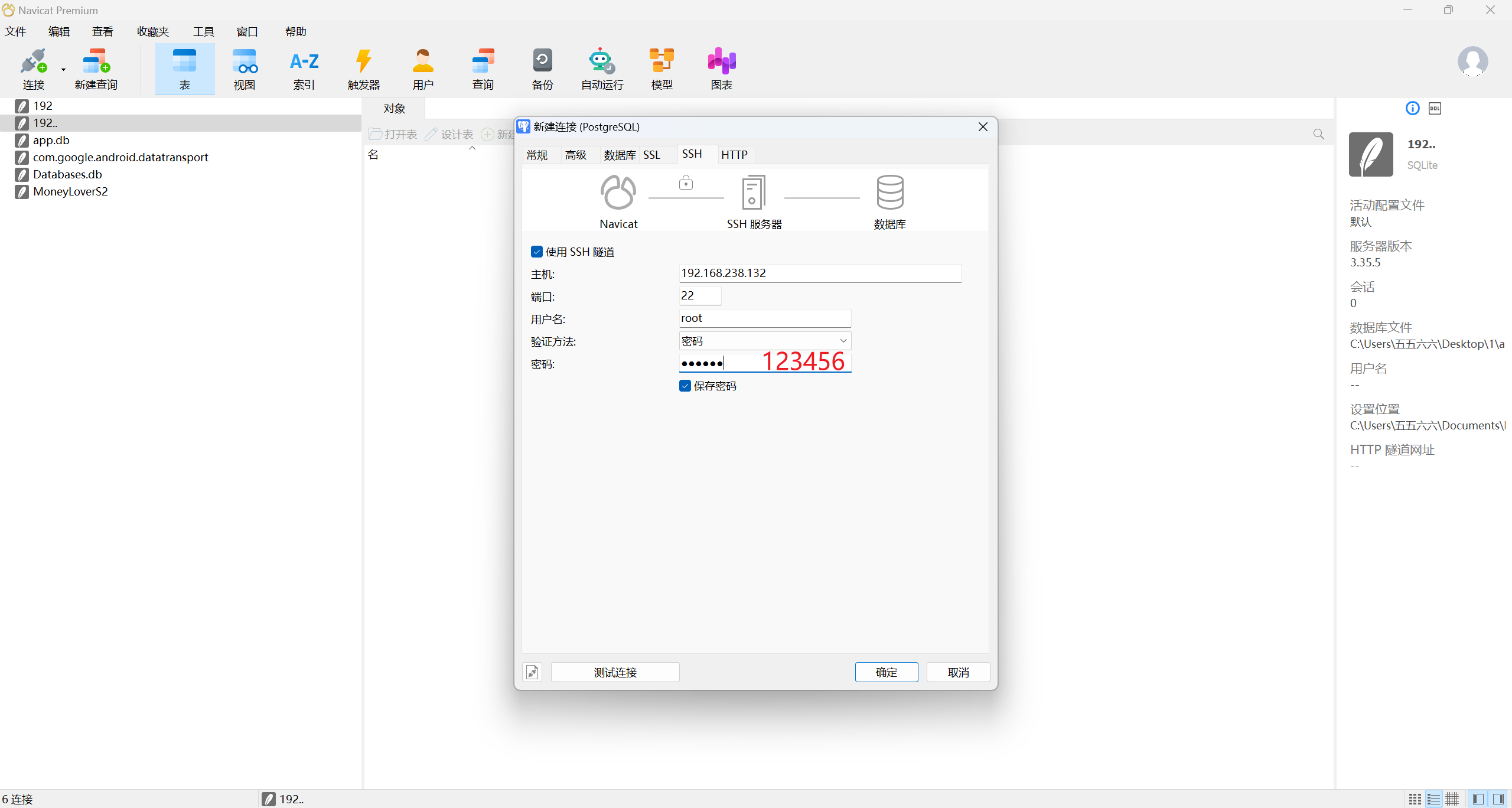Open the Charts (图表) toolbar icon

721,69
